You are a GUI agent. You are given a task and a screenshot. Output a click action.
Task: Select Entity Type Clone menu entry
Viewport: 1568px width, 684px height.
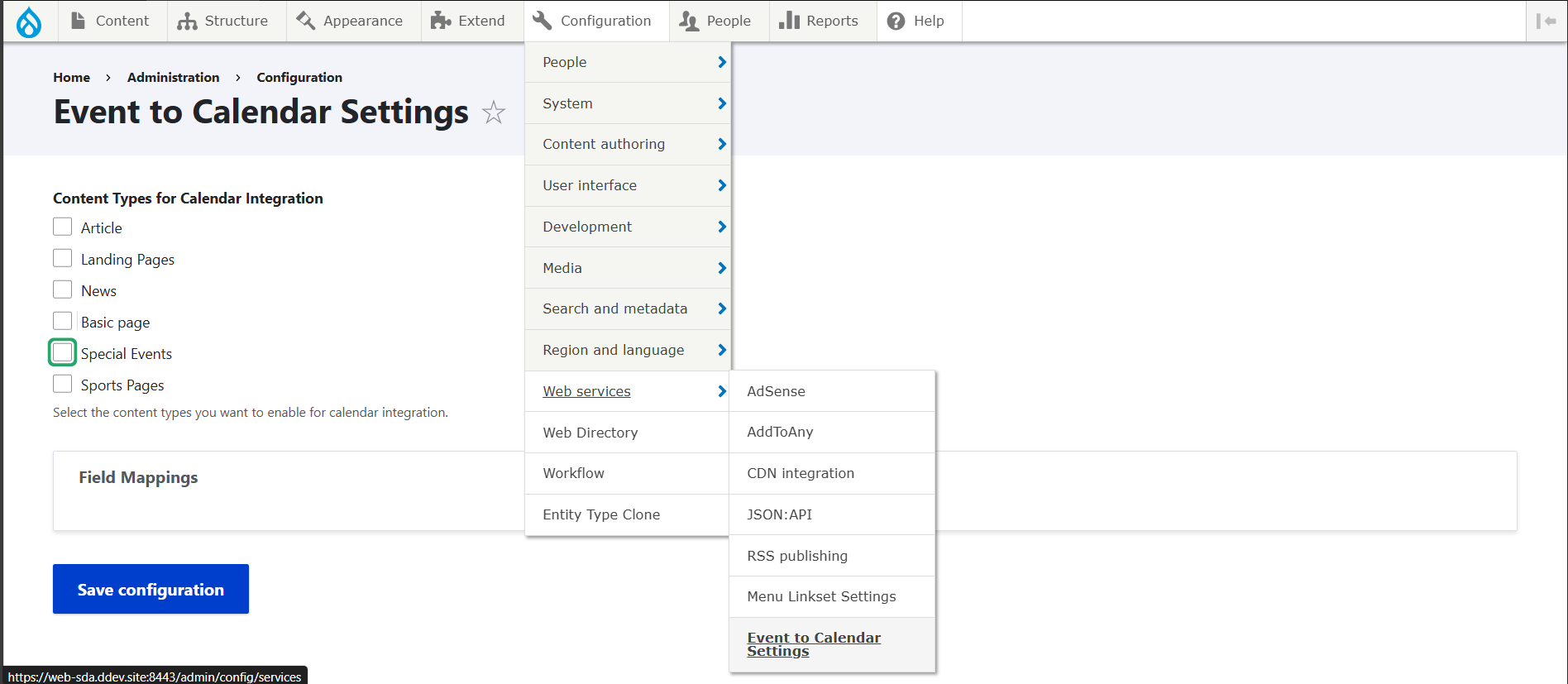[x=627, y=514]
